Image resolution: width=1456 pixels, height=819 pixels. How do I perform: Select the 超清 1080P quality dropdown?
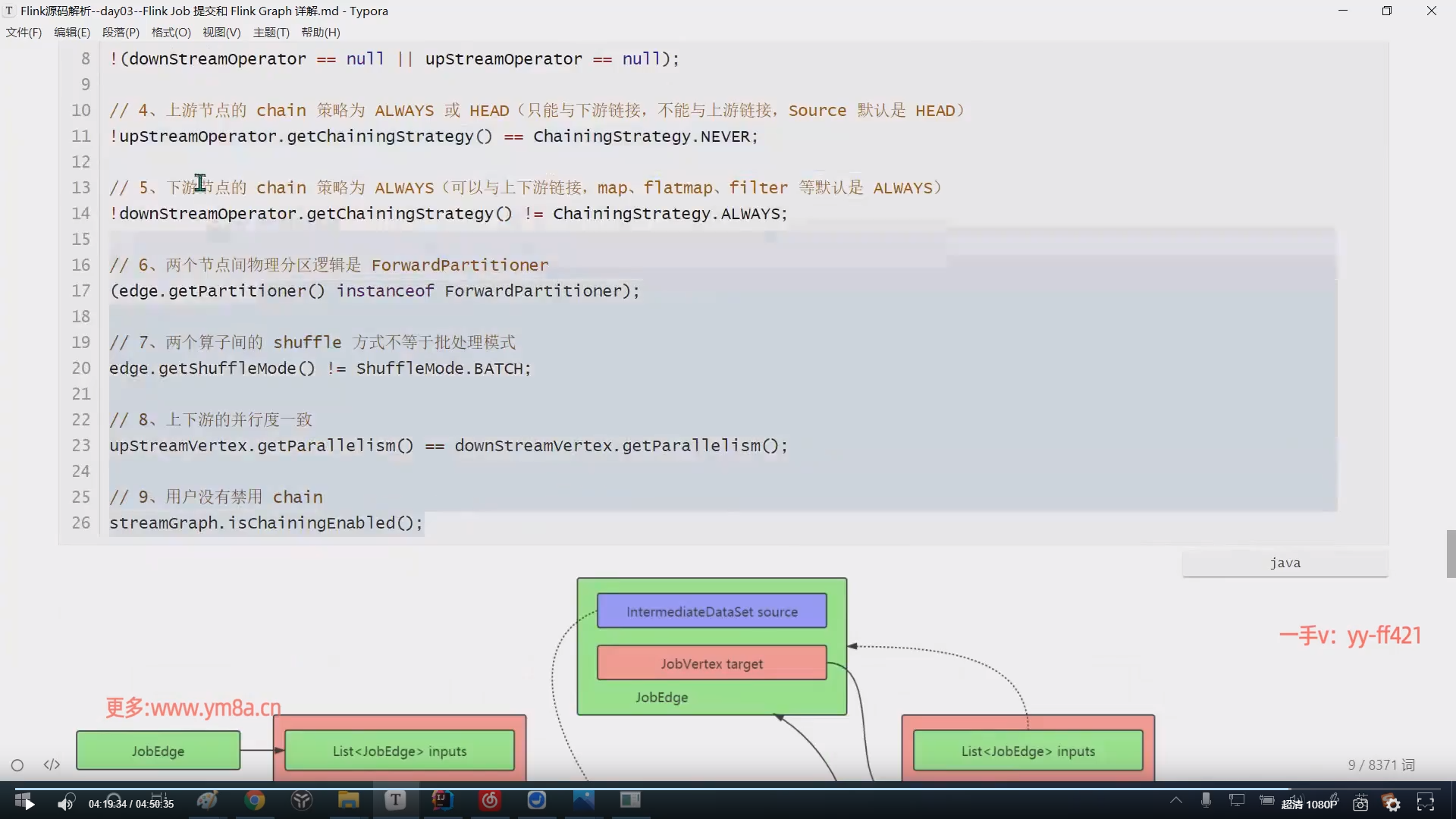pos(1309,804)
